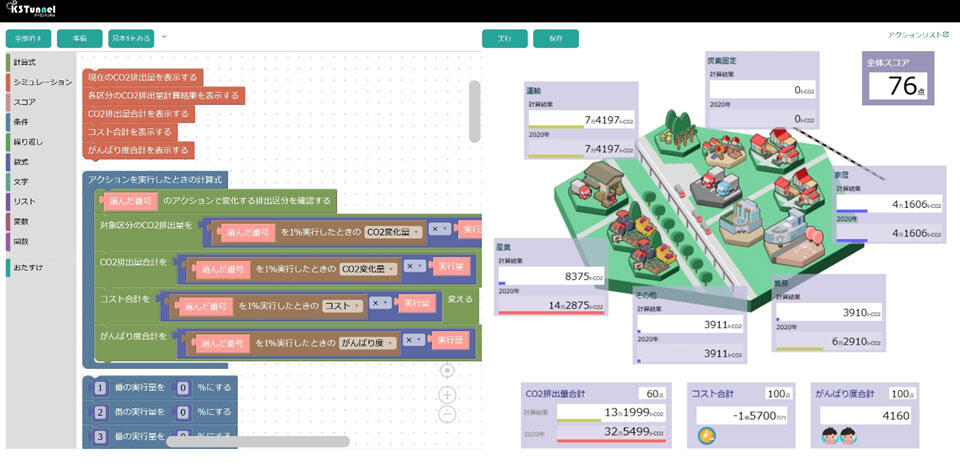Viewport: 960px width, 468px height.
Task: Open the 繰り返し block category
Action: [28, 142]
